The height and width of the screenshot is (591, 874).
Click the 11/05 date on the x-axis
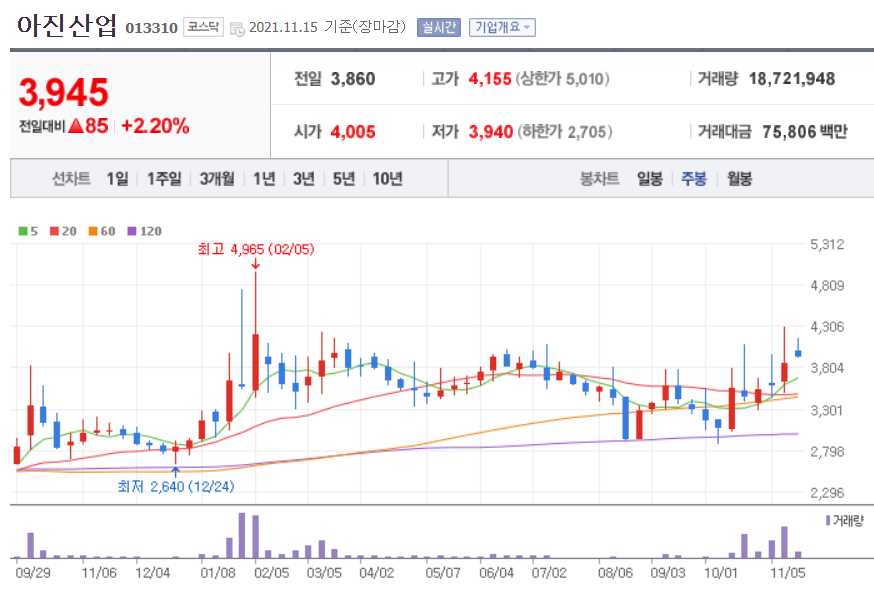788,573
